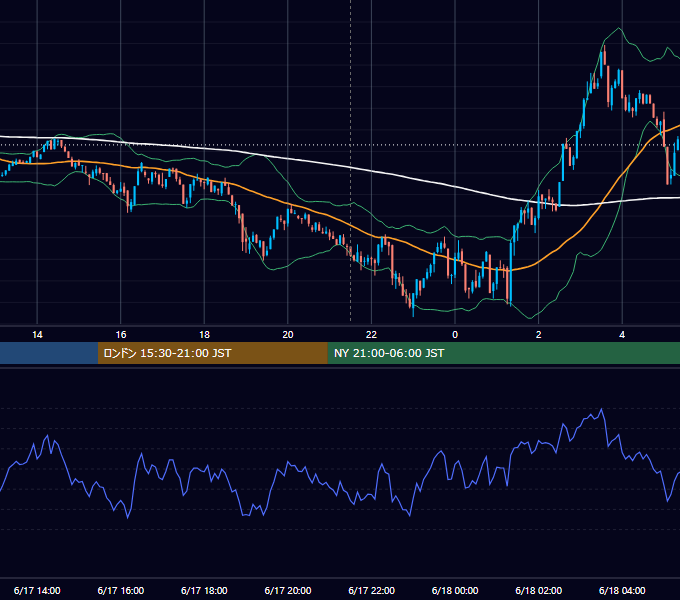Click the hour label 22 on the price chart axis
This screenshot has width=680, height=600.
click(371, 335)
